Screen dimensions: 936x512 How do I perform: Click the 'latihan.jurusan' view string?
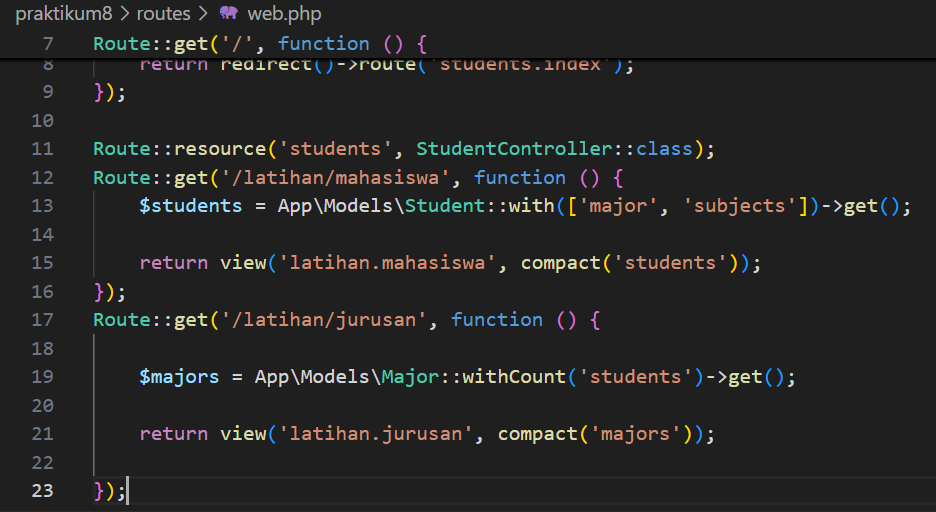pyautogui.click(x=375, y=434)
